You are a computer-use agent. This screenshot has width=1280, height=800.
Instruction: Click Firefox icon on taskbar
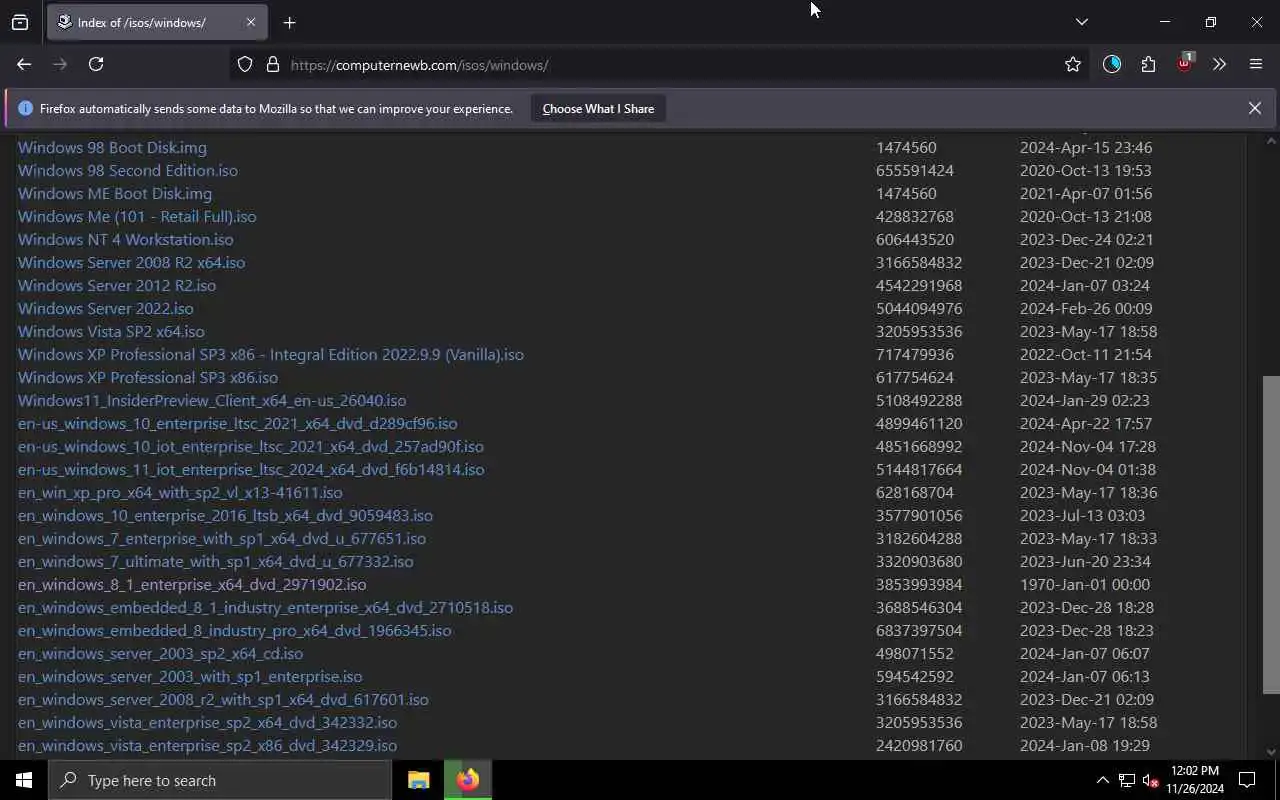tap(467, 780)
